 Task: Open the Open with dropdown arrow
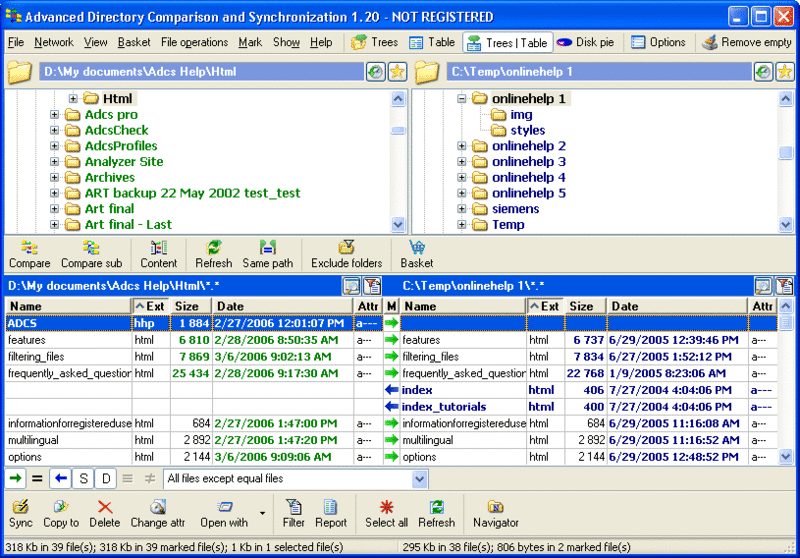pyautogui.click(x=262, y=513)
